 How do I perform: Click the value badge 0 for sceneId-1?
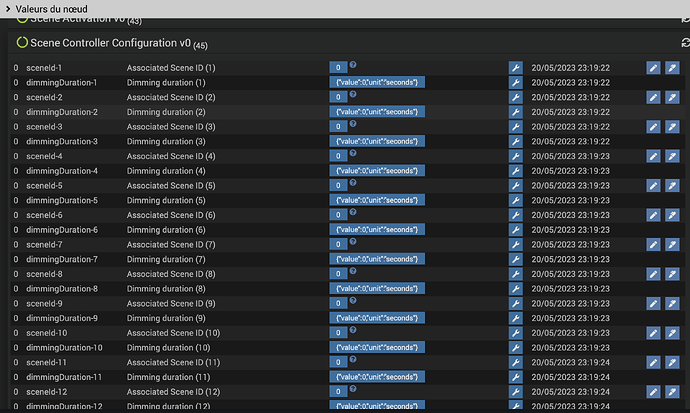pos(338,68)
